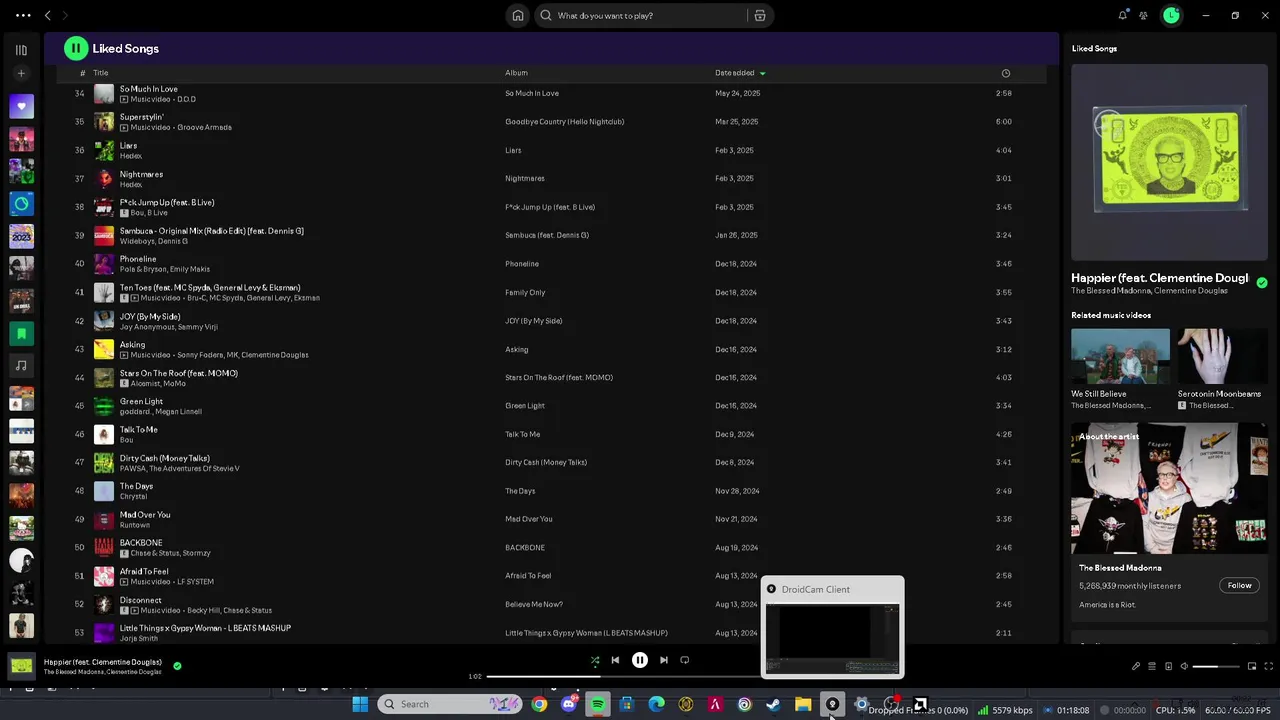The image size is (1280, 720).
Task: Open Discord from the taskbar
Action: [x=569, y=705]
